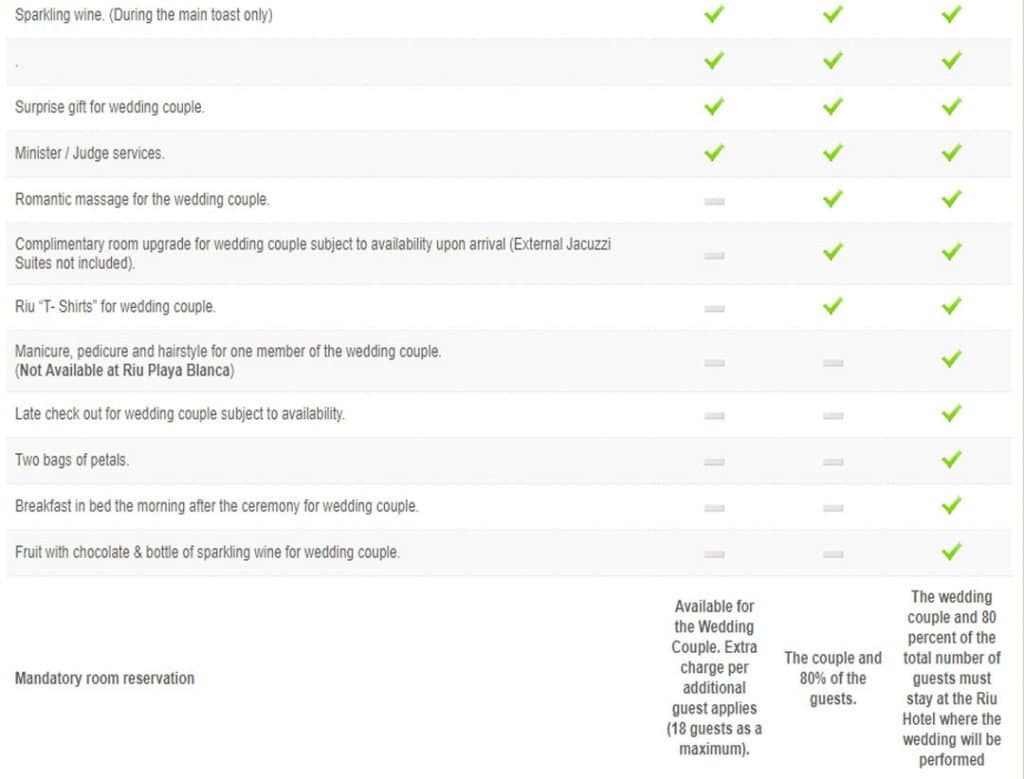Viewport: 1024px width, 779px height.
Task: Click the first column dash for Breakfast in bed
Action: click(x=714, y=507)
